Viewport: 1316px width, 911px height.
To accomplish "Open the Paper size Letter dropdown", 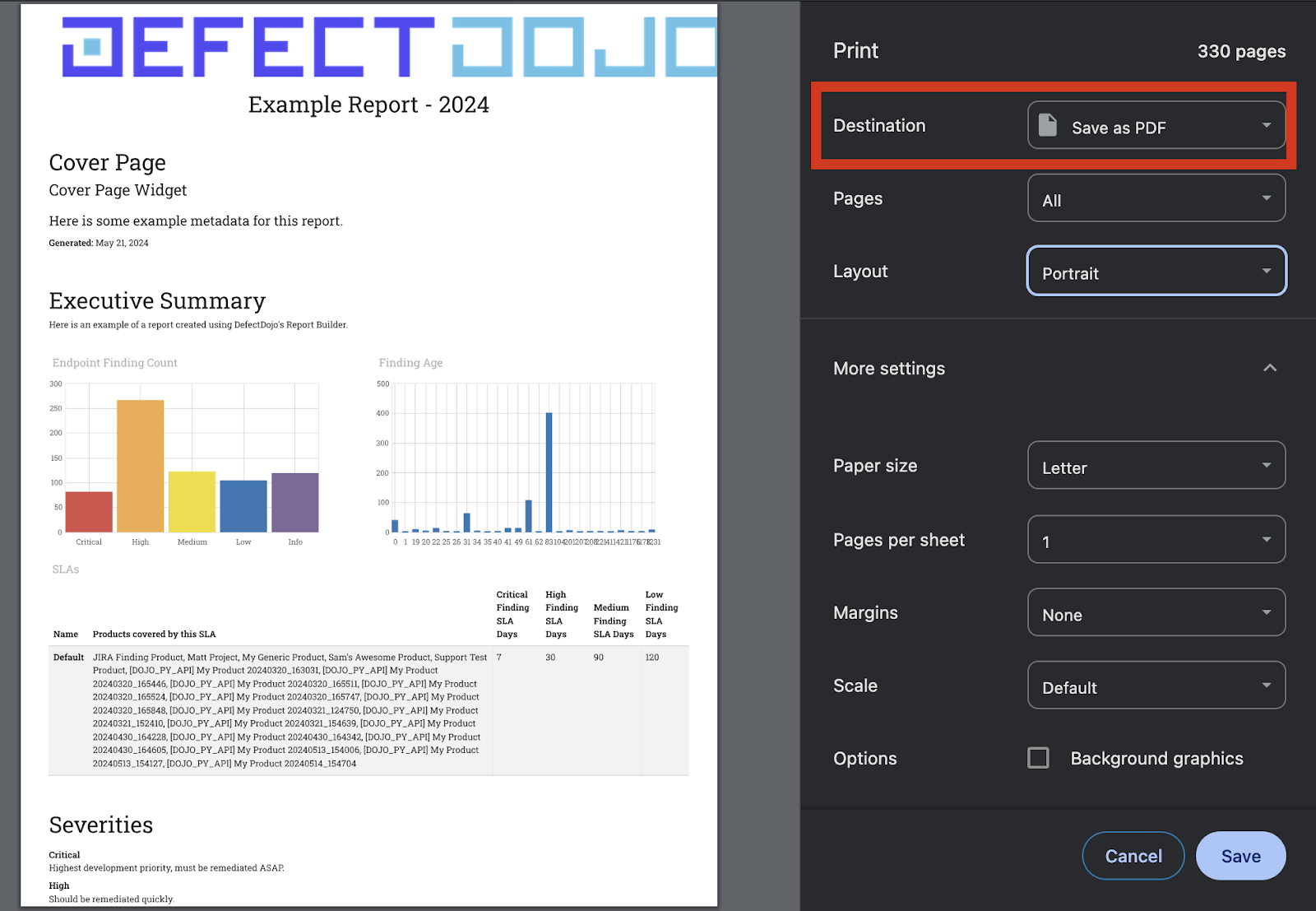I will coord(1156,466).
